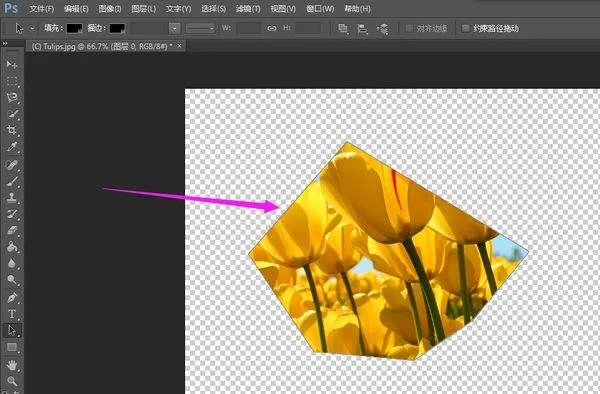Choose the Hand tool
This screenshot has height=394, width=600.
click(12, 365)
